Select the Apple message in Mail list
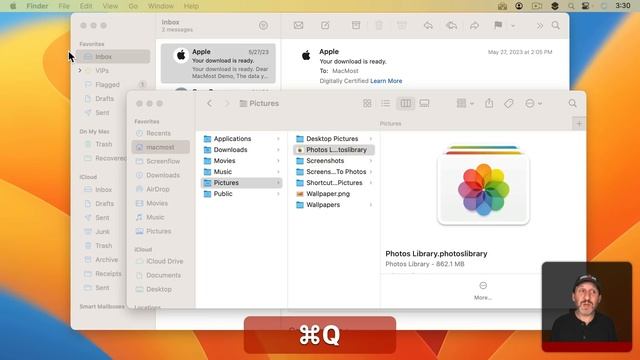 [218, 63]
